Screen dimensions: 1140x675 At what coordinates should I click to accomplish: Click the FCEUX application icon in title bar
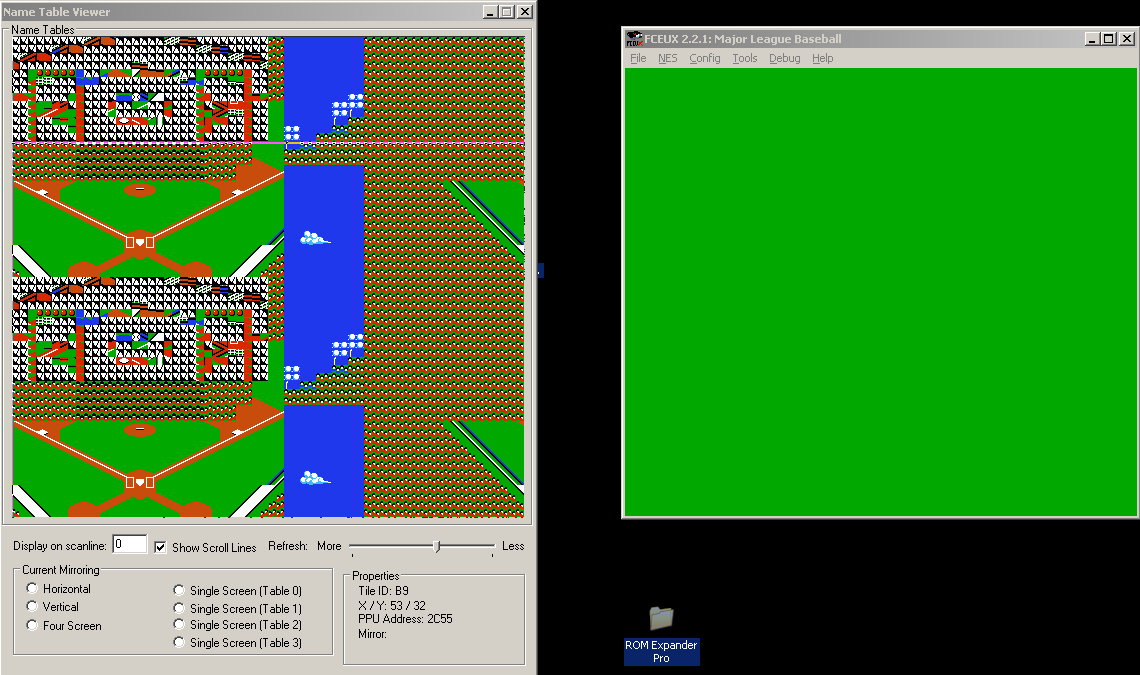click(634, 39)
